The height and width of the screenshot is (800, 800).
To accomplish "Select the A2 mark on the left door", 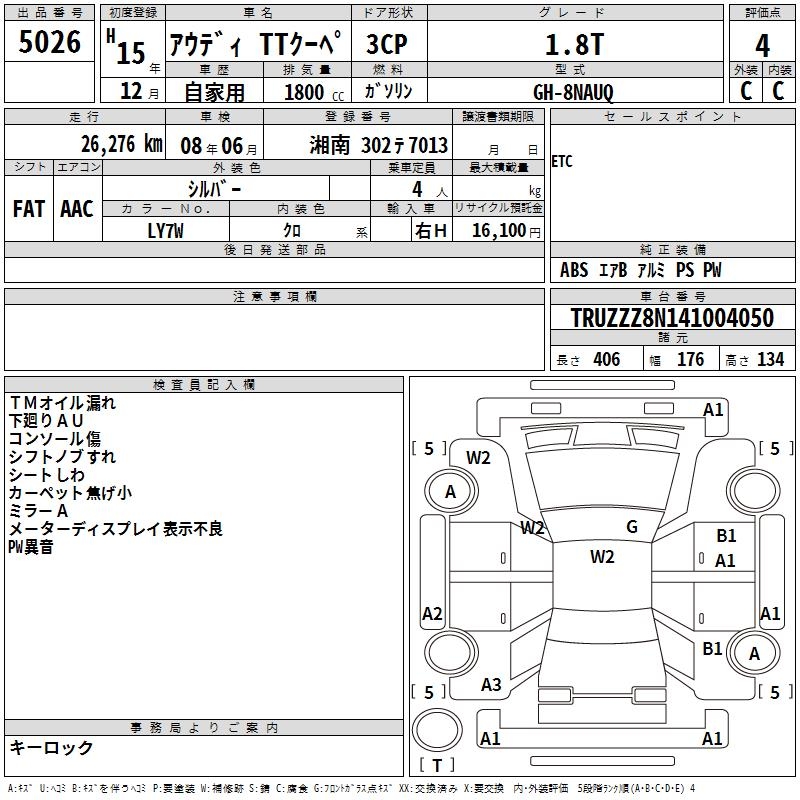I will tap(432, 614).
